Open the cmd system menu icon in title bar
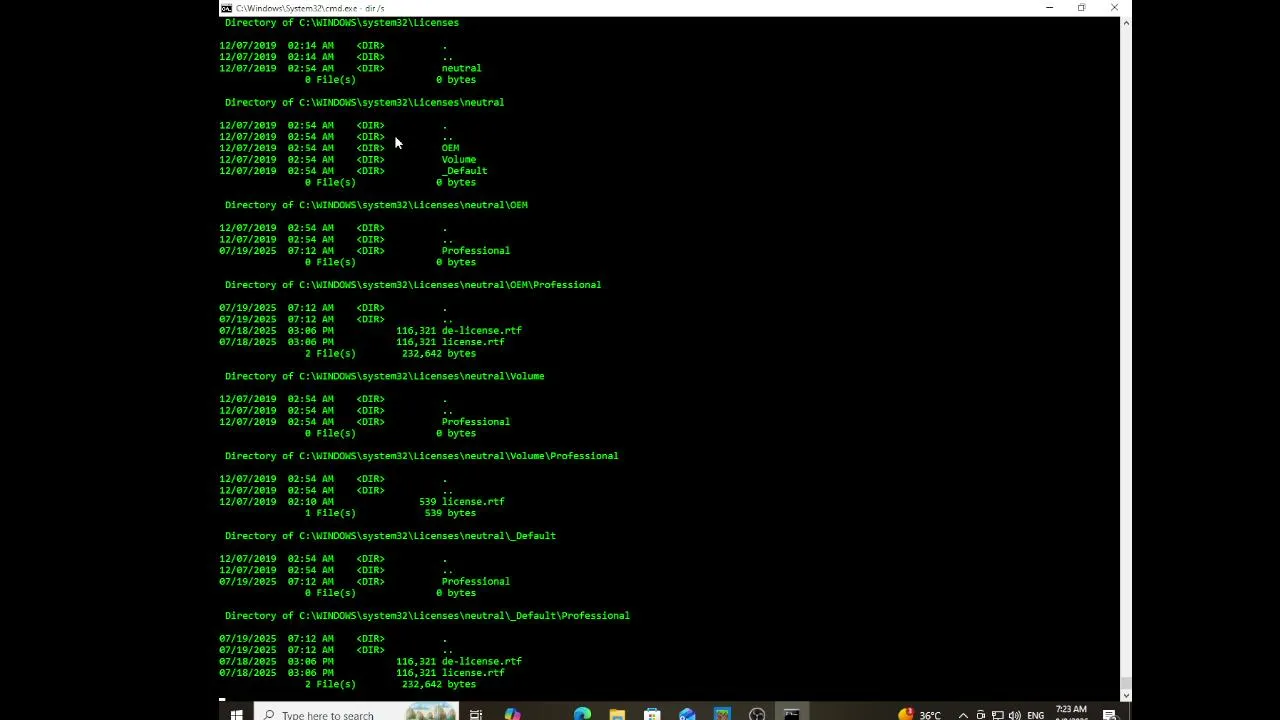 pos(227,8)
